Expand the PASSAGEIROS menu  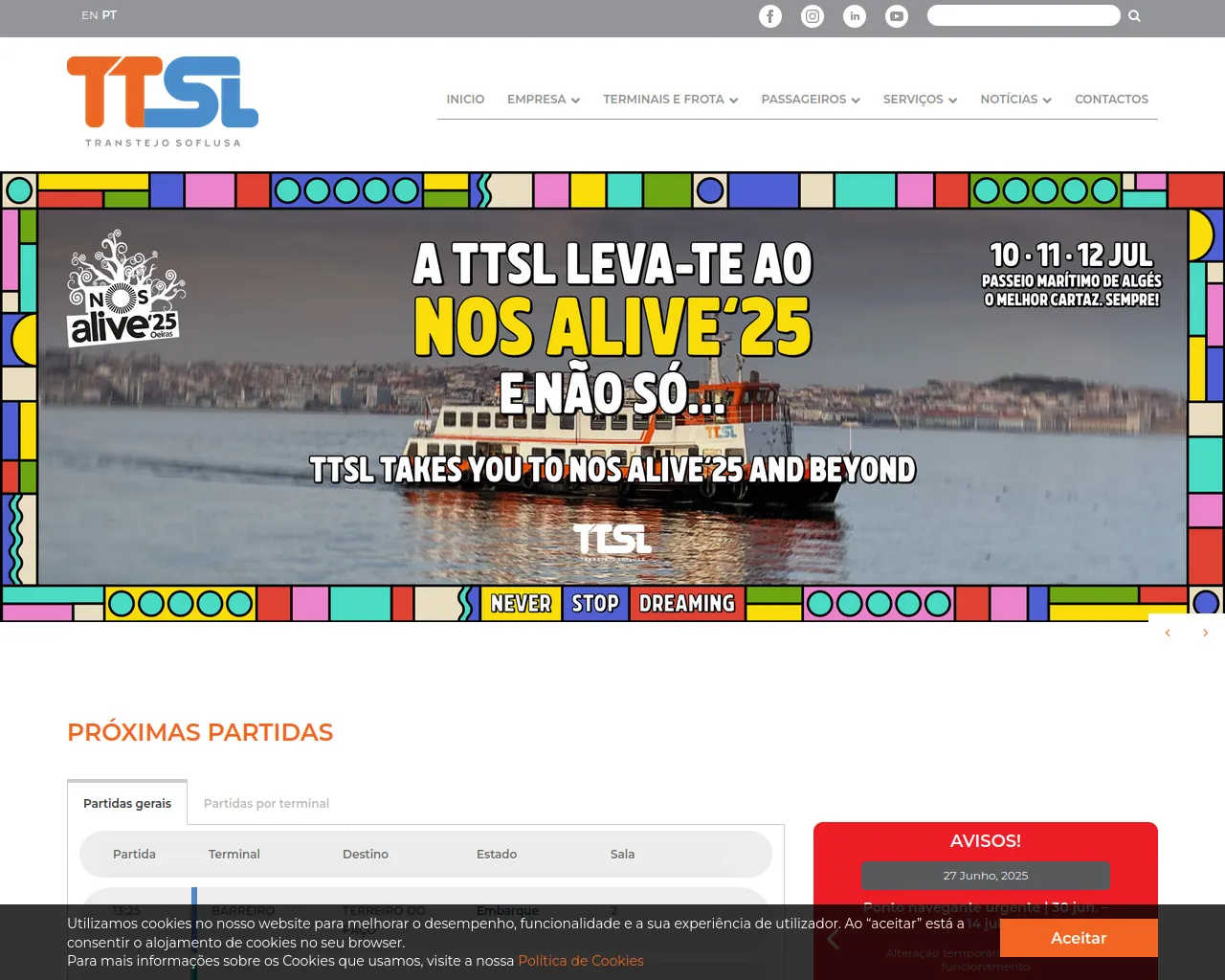811,100
